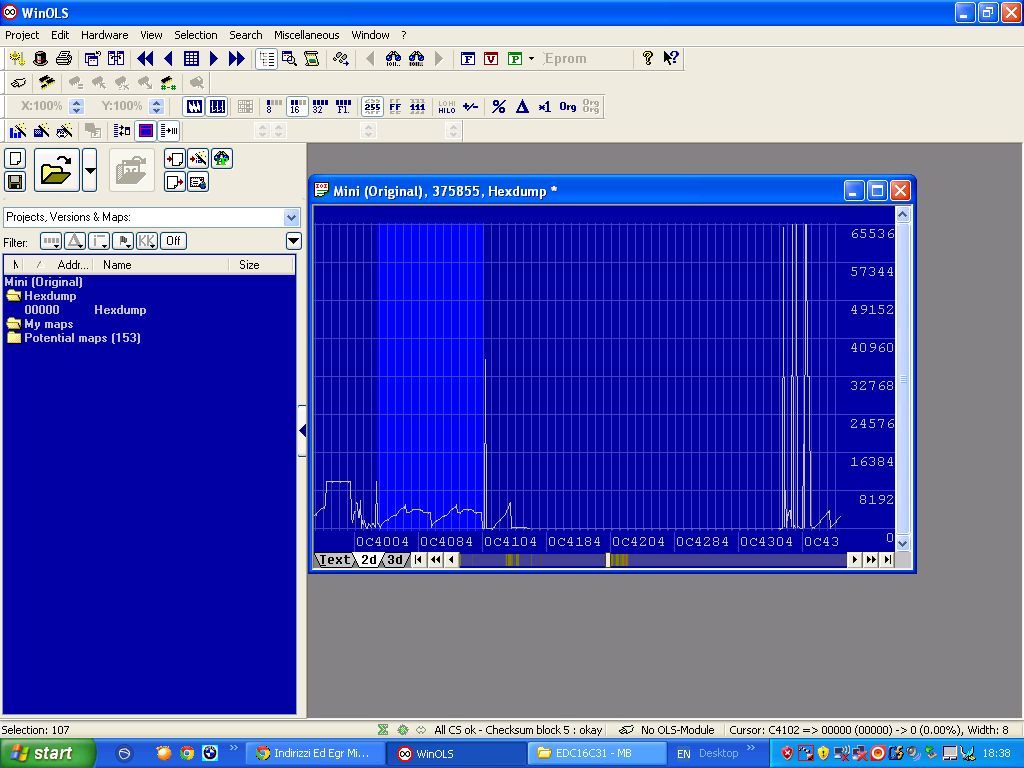The image size is (1024, 768).
Task: Open the KK filter dropdown
Action: pos(147,242)
